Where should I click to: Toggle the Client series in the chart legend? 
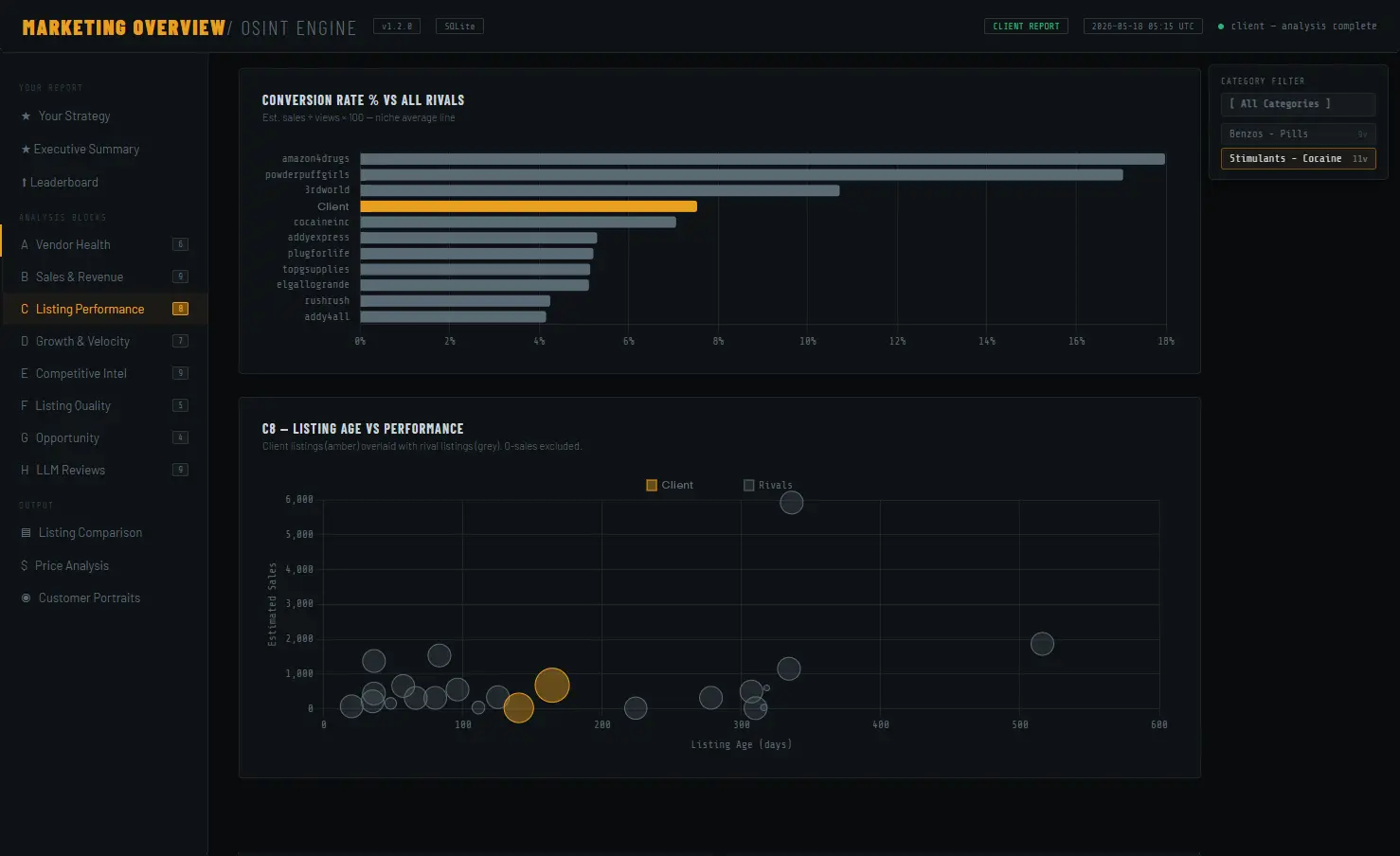point(670,485)
